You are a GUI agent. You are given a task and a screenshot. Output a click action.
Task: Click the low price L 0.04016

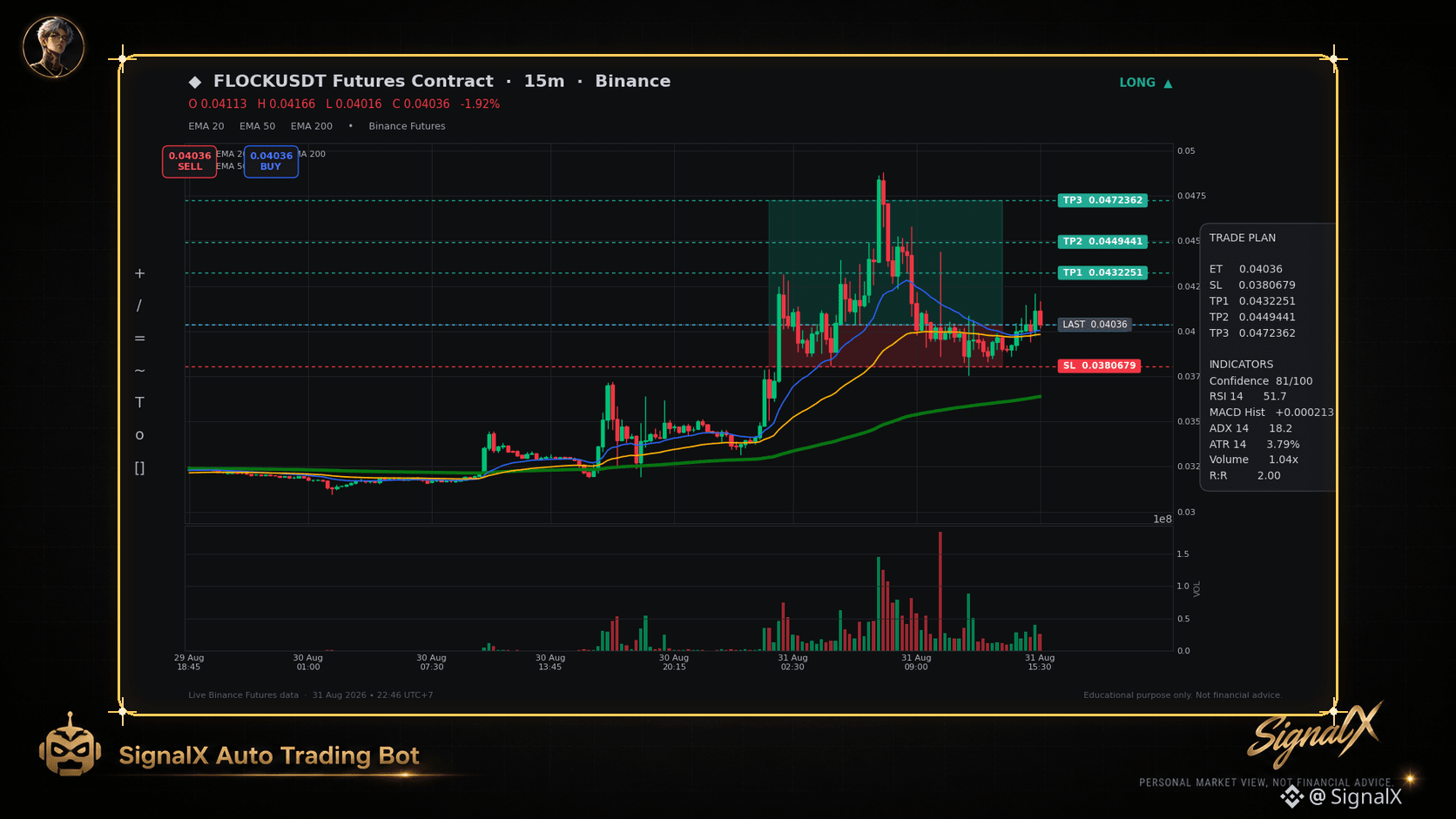coord(354,104)
